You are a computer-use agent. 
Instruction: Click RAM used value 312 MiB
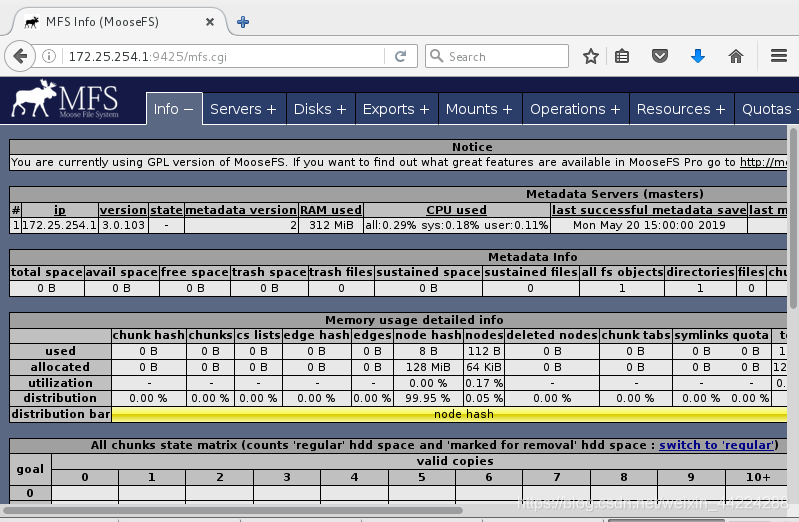[x=331, y=225]
